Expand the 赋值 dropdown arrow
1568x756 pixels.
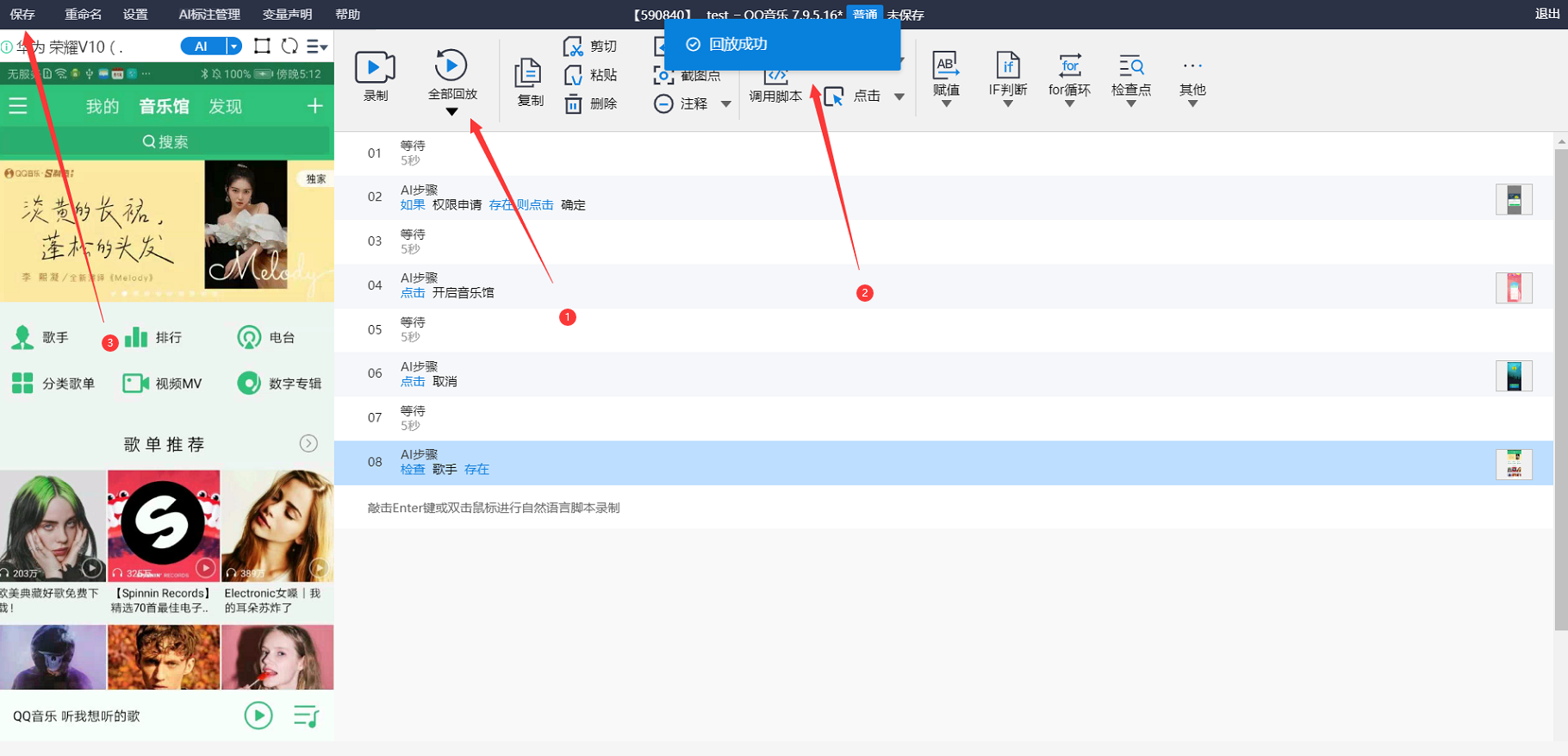[946, 104]
